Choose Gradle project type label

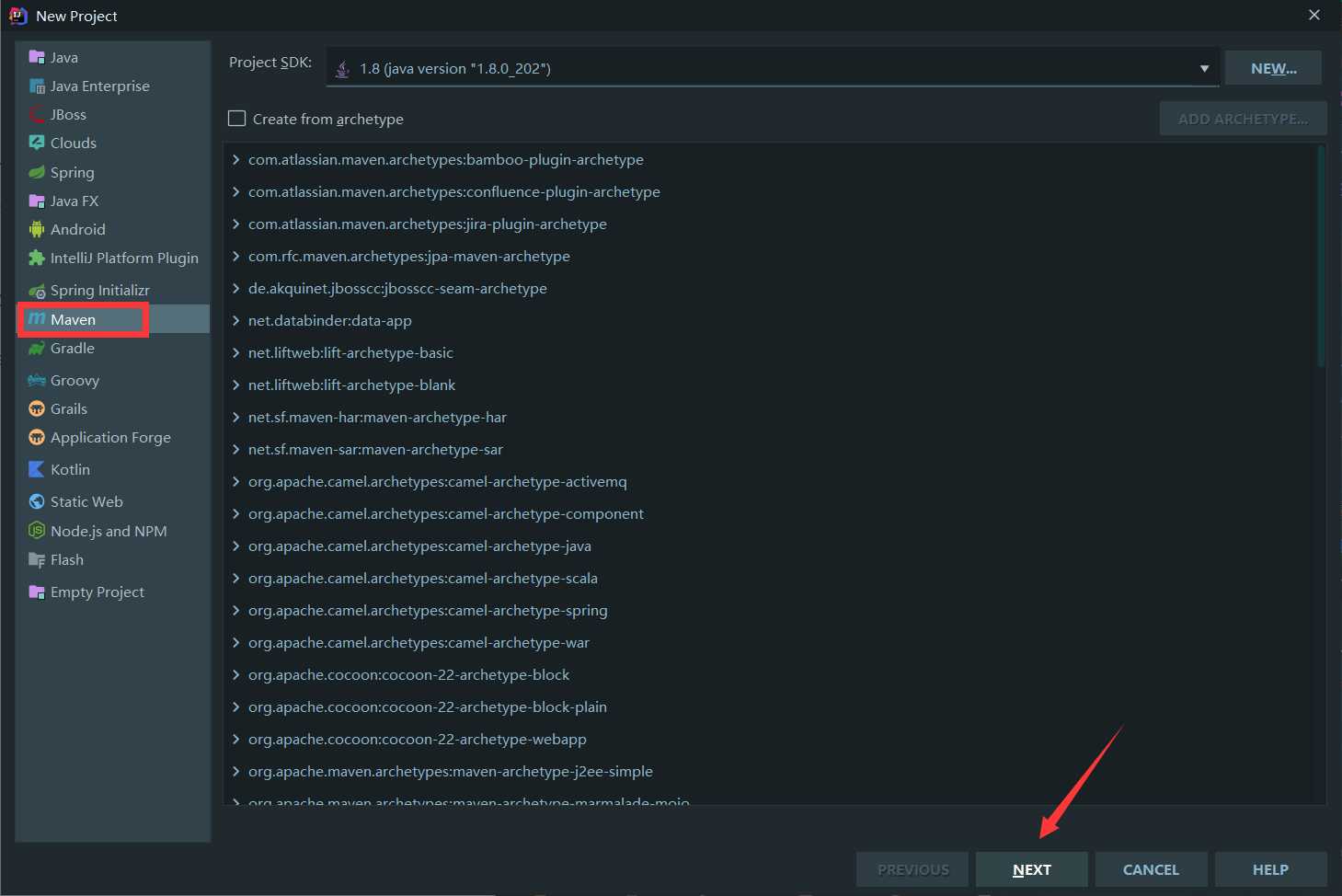(73, 348)
